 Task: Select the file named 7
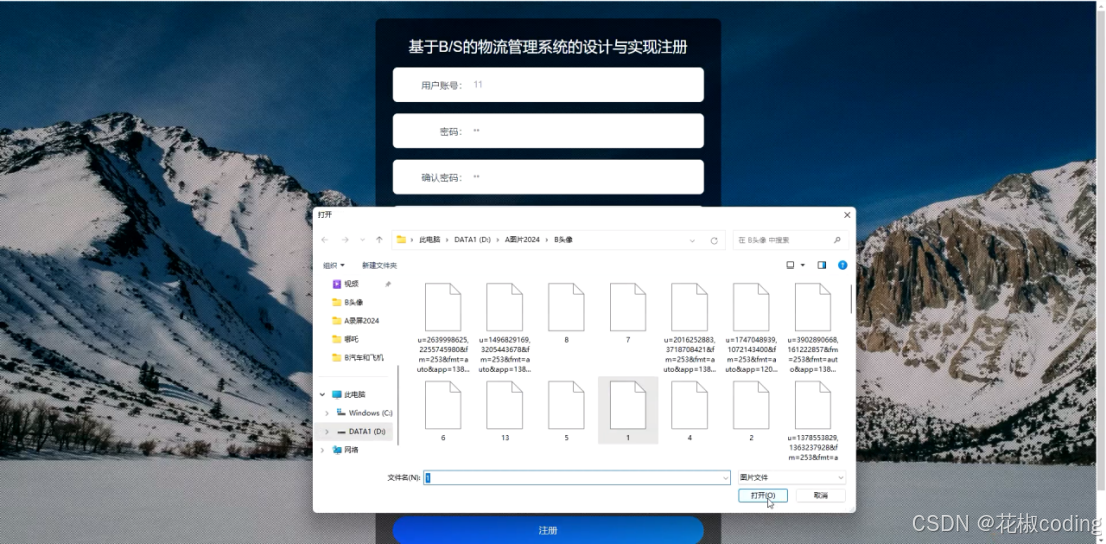coord(628,307)
